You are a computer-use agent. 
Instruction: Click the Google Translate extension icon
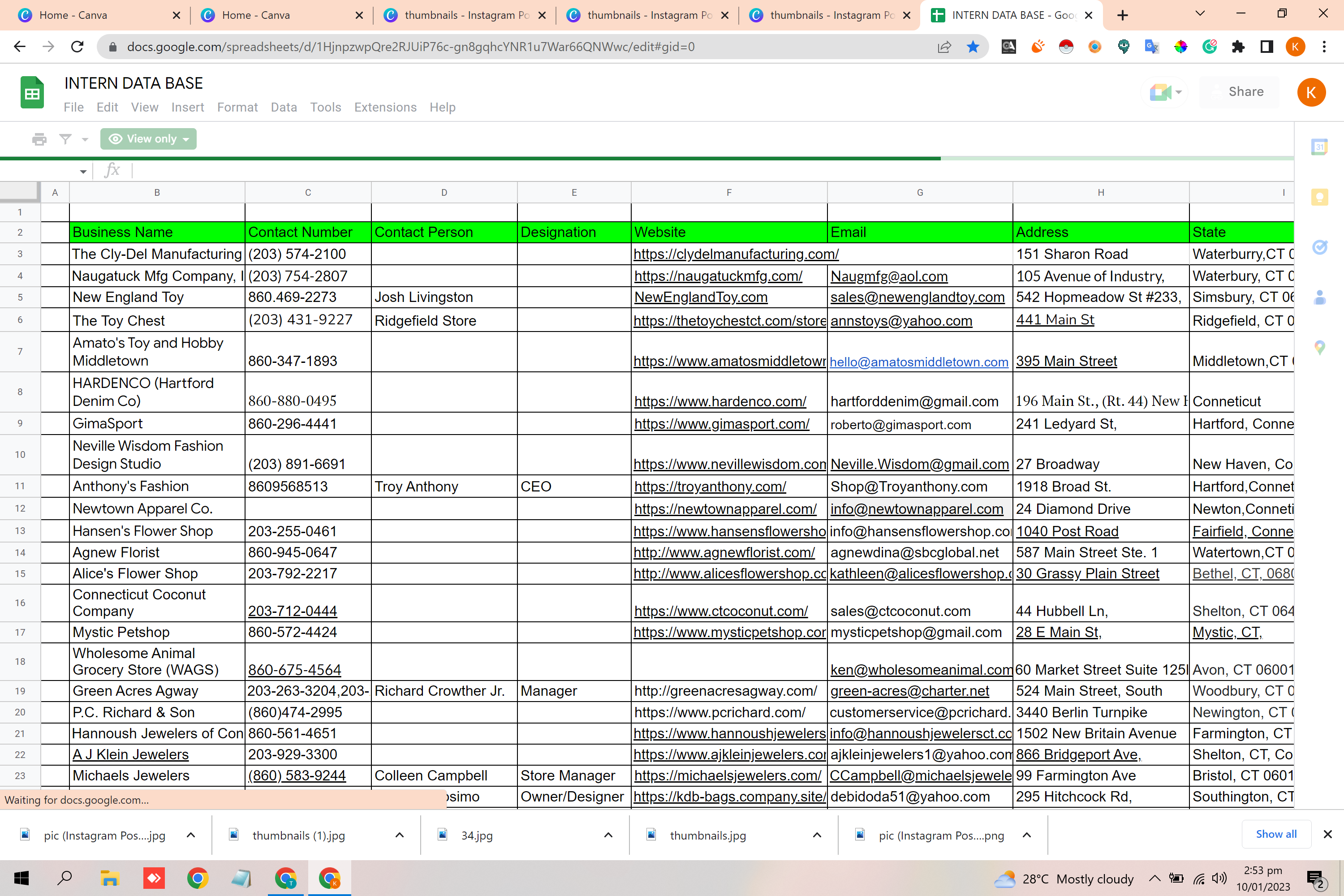pyautogui.click(x=1151, y=47)
